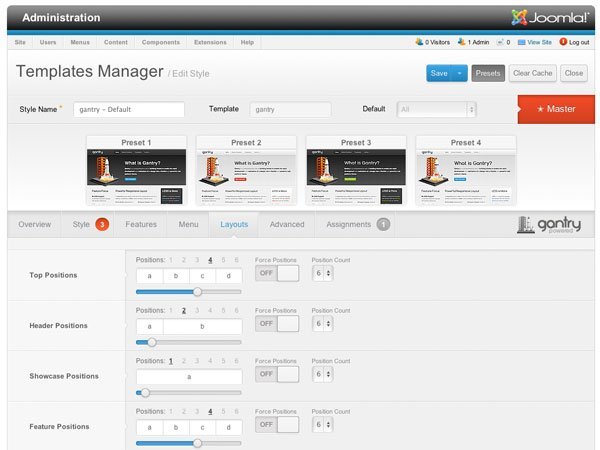
Task: Click the 1 Admin status icon
Action: point(461,42)
